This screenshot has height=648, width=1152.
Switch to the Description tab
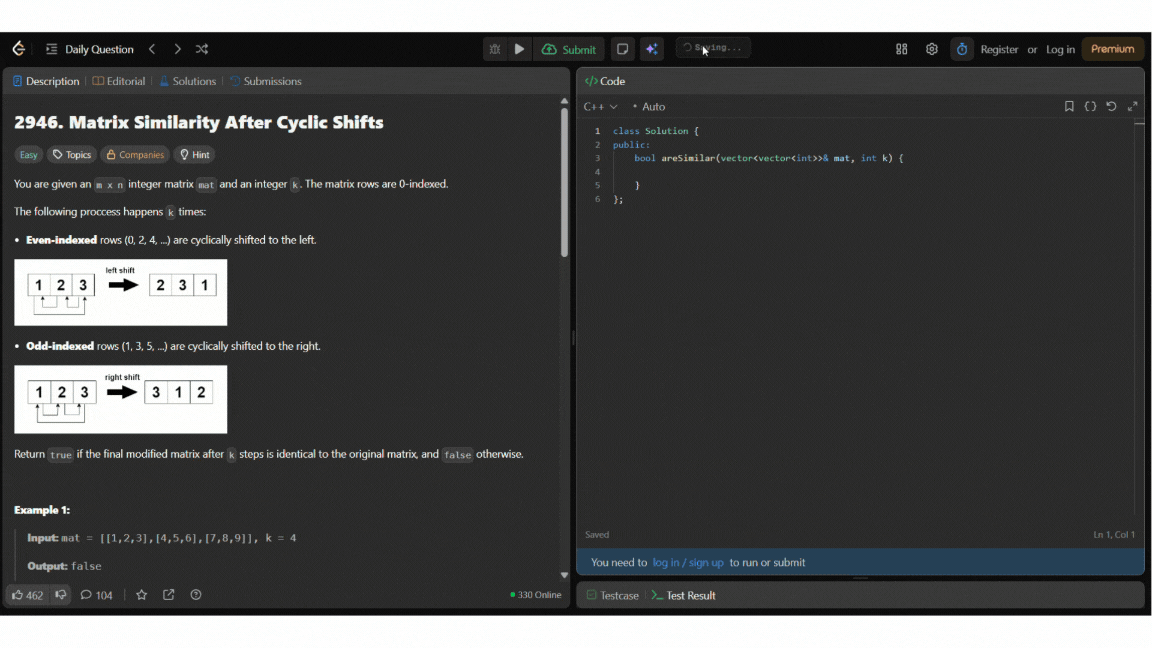tap(46, 81)
